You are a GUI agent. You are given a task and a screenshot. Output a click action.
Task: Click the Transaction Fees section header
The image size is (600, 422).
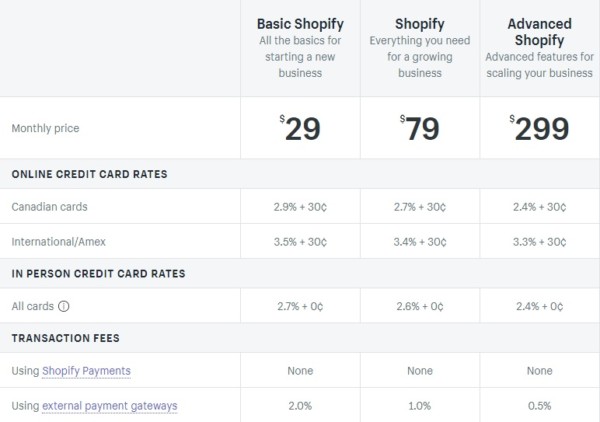click(64, 339)
